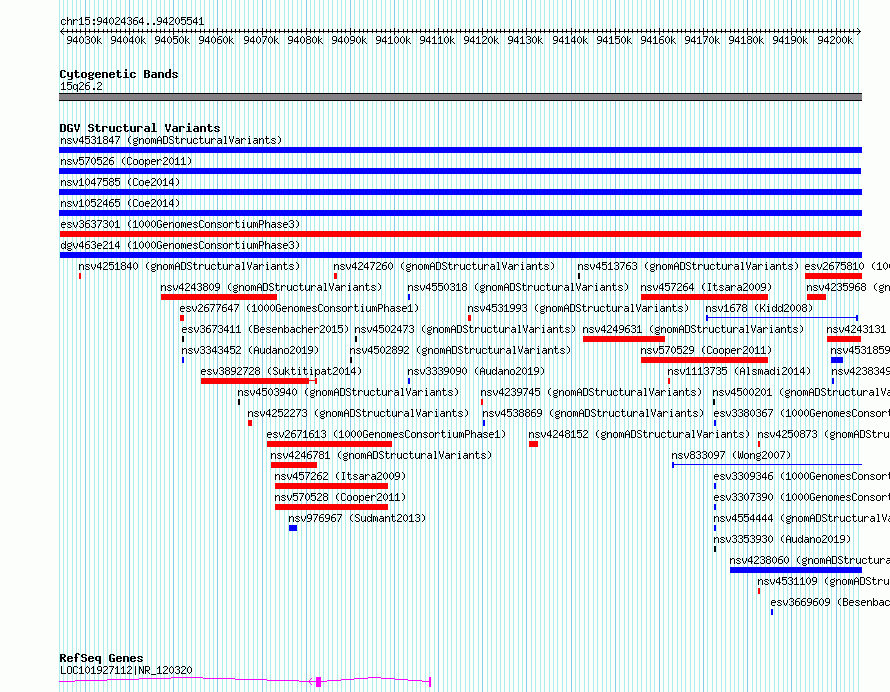Screen dimensions: 890x692
Task: Select nsv4248152 variant label
Action: pos(639,434)
